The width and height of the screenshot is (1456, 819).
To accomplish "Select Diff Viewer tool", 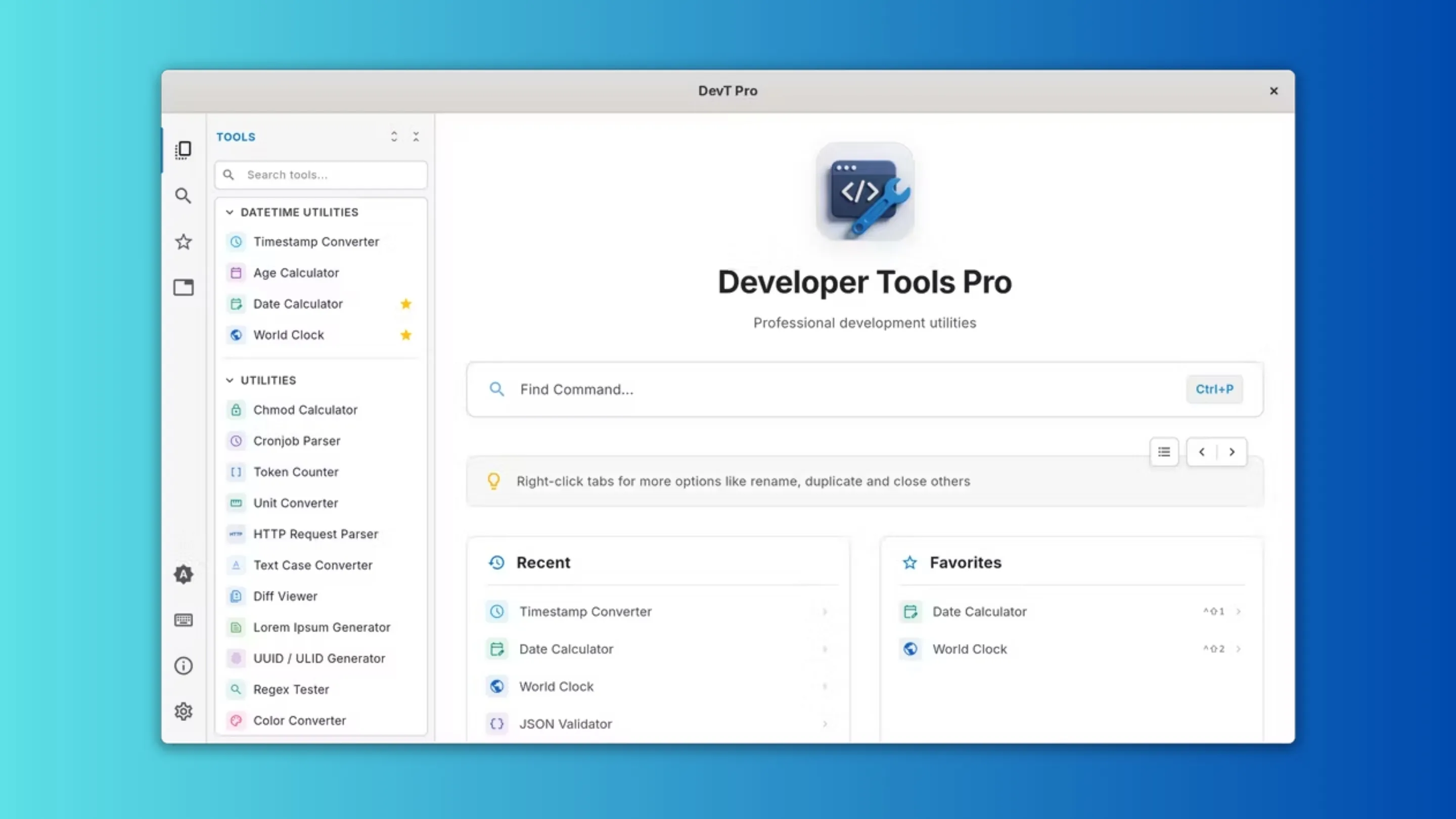I will pyautogui.click(x=321, y=597).
